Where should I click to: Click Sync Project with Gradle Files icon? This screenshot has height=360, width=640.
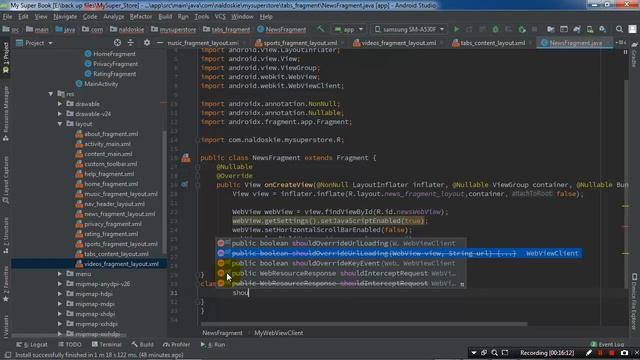pyautogui.click(x=577, y=29)
